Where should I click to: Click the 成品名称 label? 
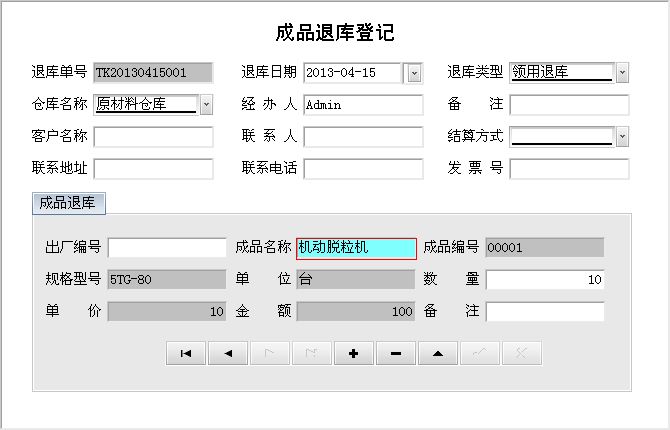coord(263,247)
